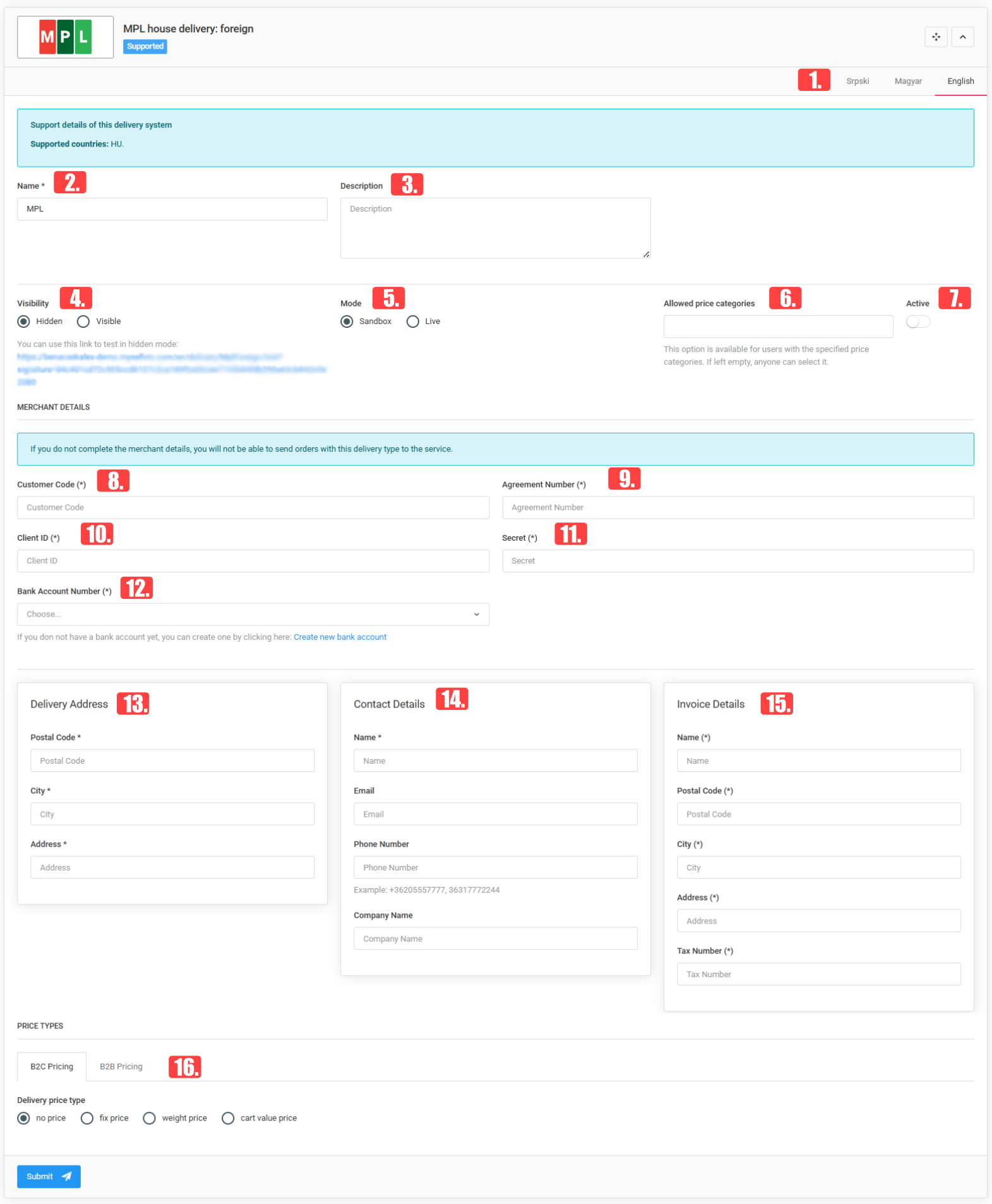992x1204 pixels.
Task: Select the no price delivery option
Action: [24, 1119]
